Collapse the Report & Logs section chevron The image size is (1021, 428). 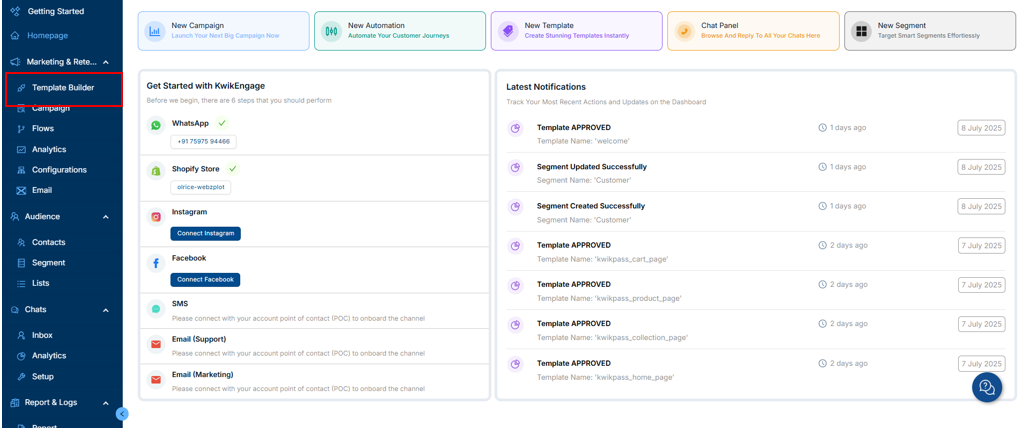pyautogui.click(x=106, y=403)
